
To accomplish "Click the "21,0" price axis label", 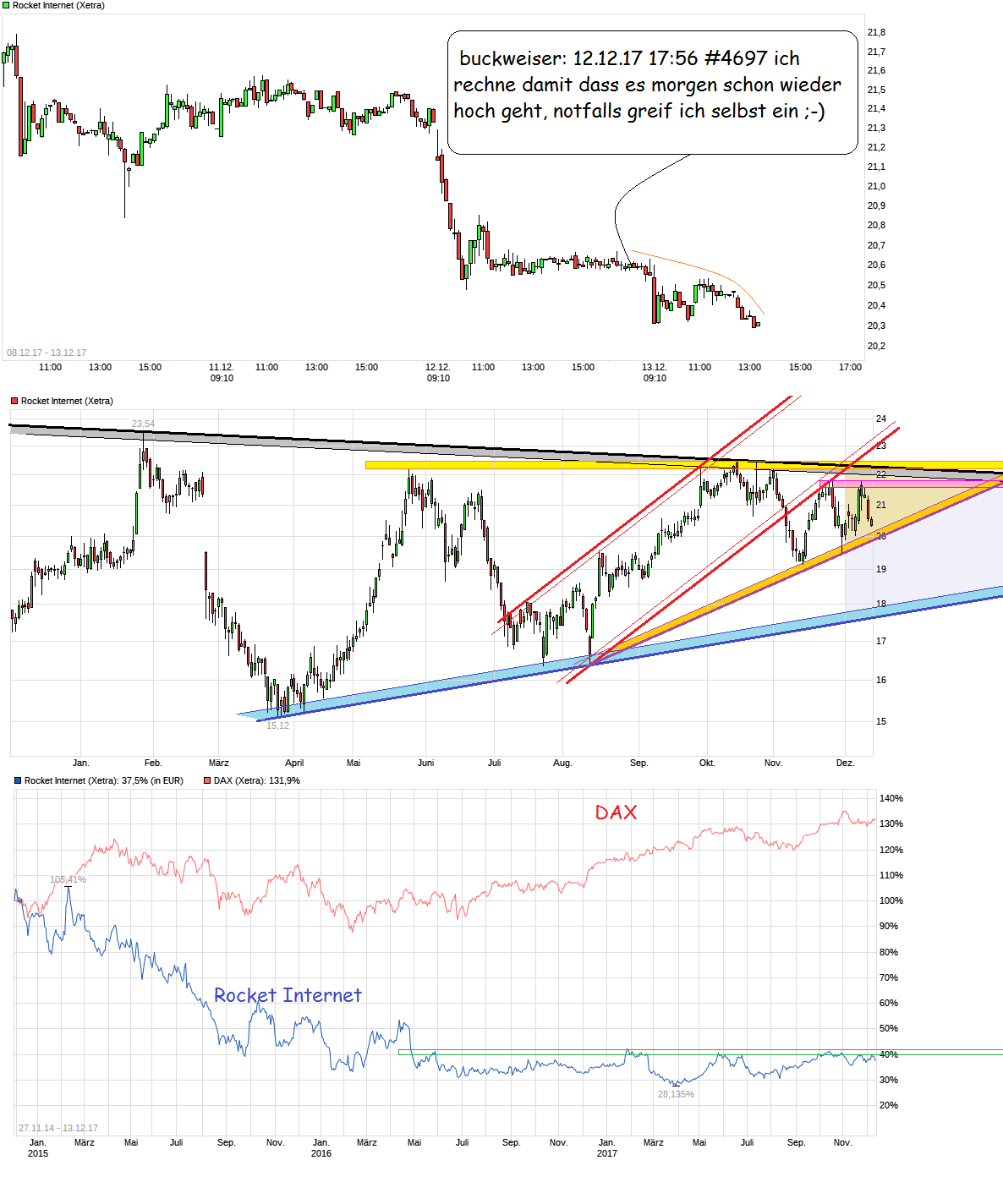I will tap(876, 186).
